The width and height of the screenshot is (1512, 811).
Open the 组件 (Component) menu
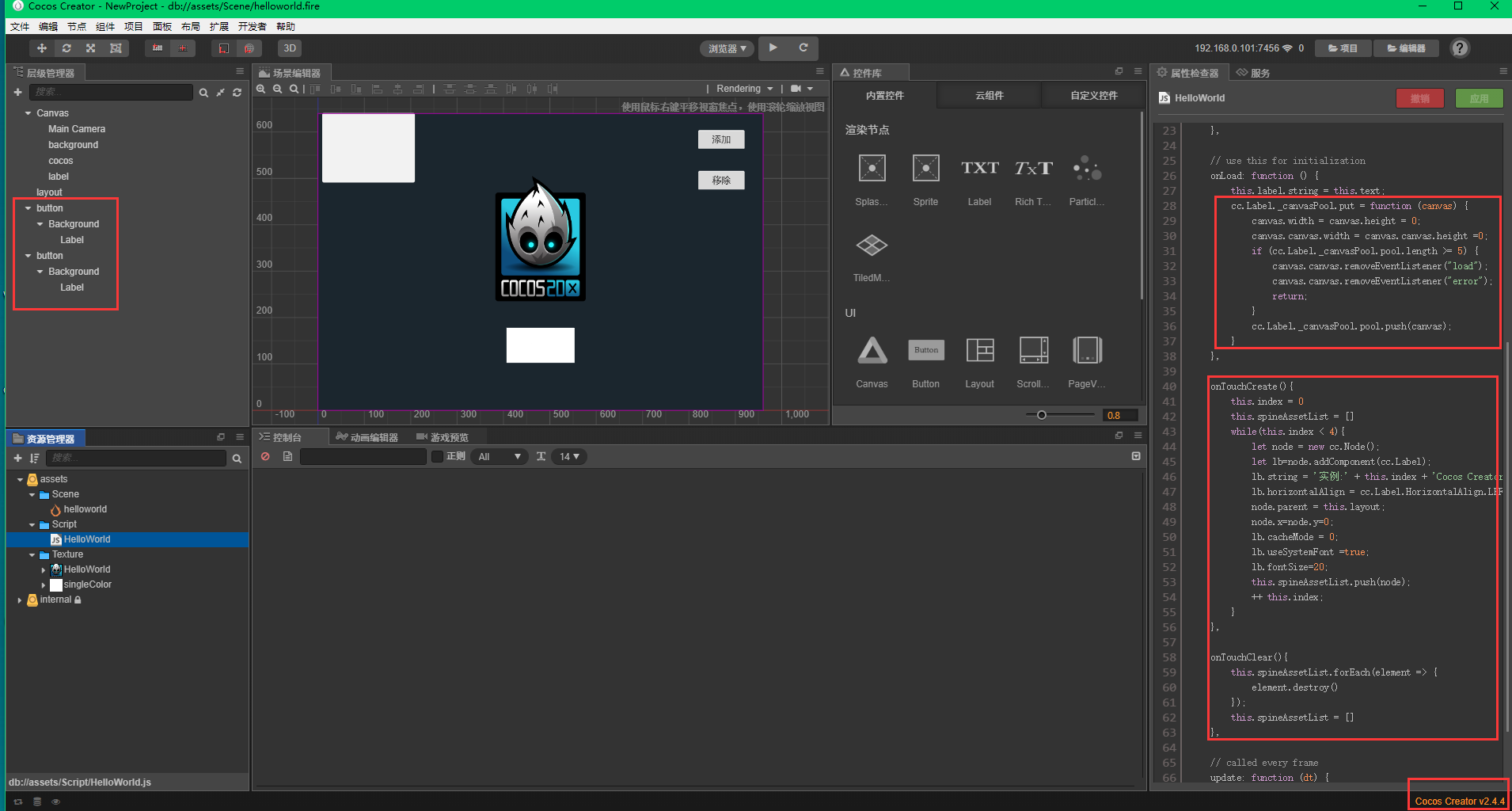[105, 26]
